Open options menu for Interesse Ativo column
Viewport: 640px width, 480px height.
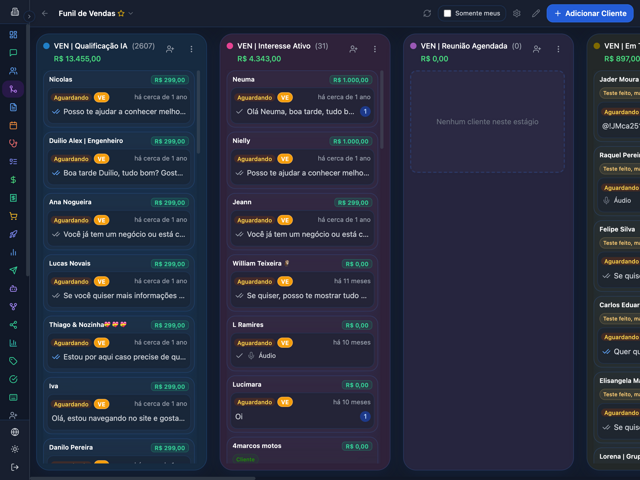coord(375,49)
